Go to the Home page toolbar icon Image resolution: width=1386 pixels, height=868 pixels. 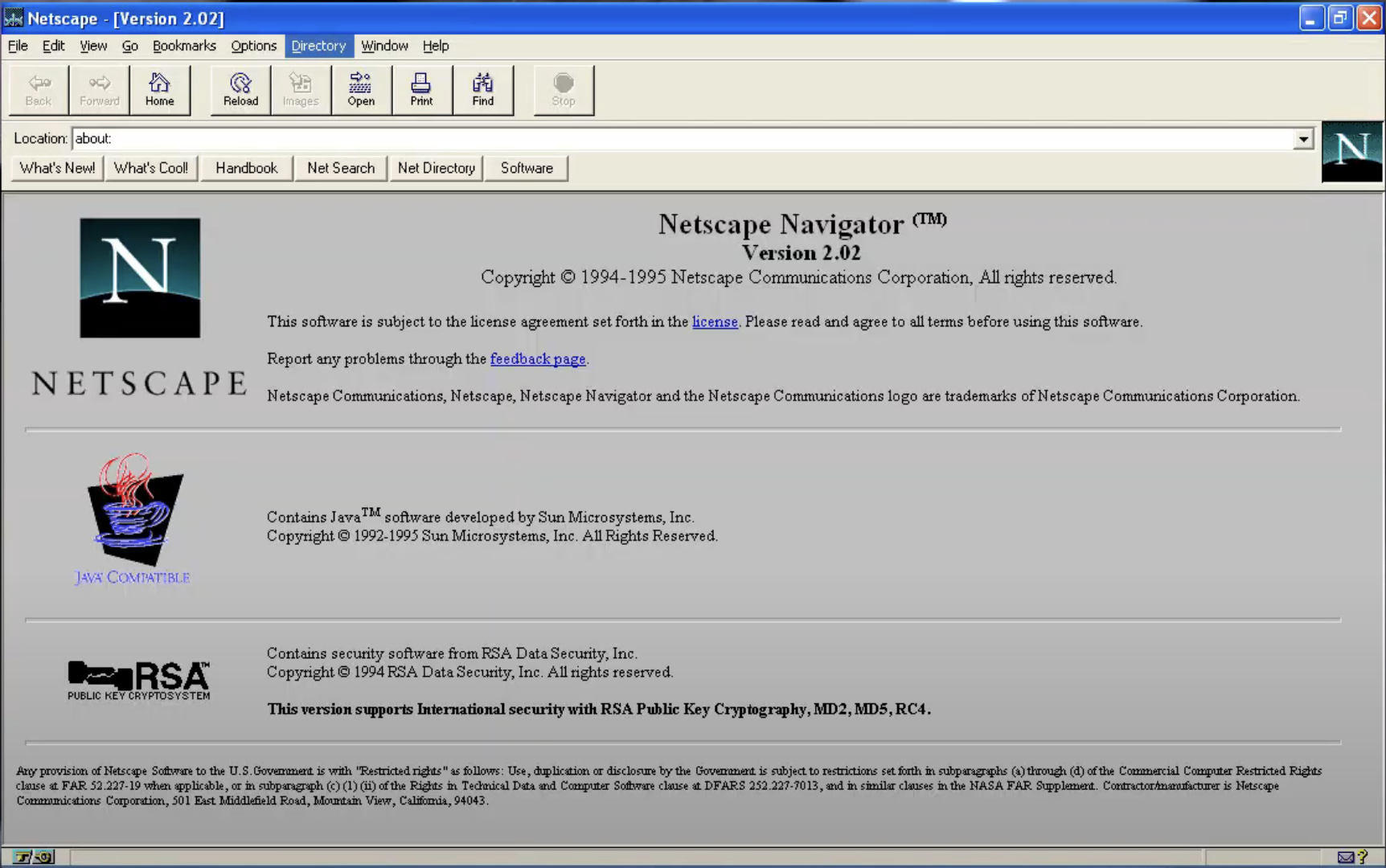click(160, 90)
